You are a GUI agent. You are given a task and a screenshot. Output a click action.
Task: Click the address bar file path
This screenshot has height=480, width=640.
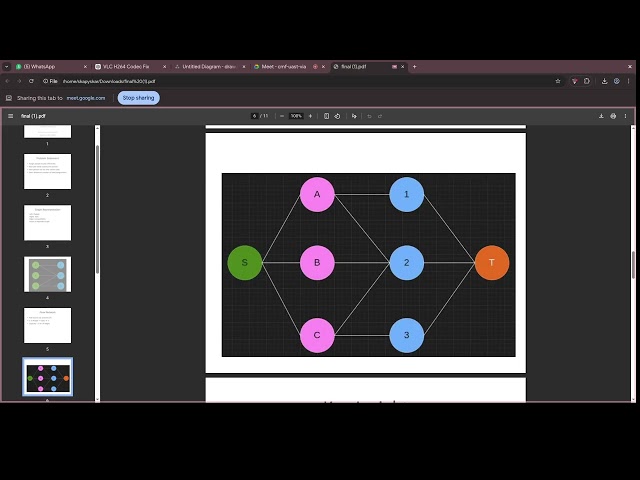pyautogui.click(x=109, y=81)
